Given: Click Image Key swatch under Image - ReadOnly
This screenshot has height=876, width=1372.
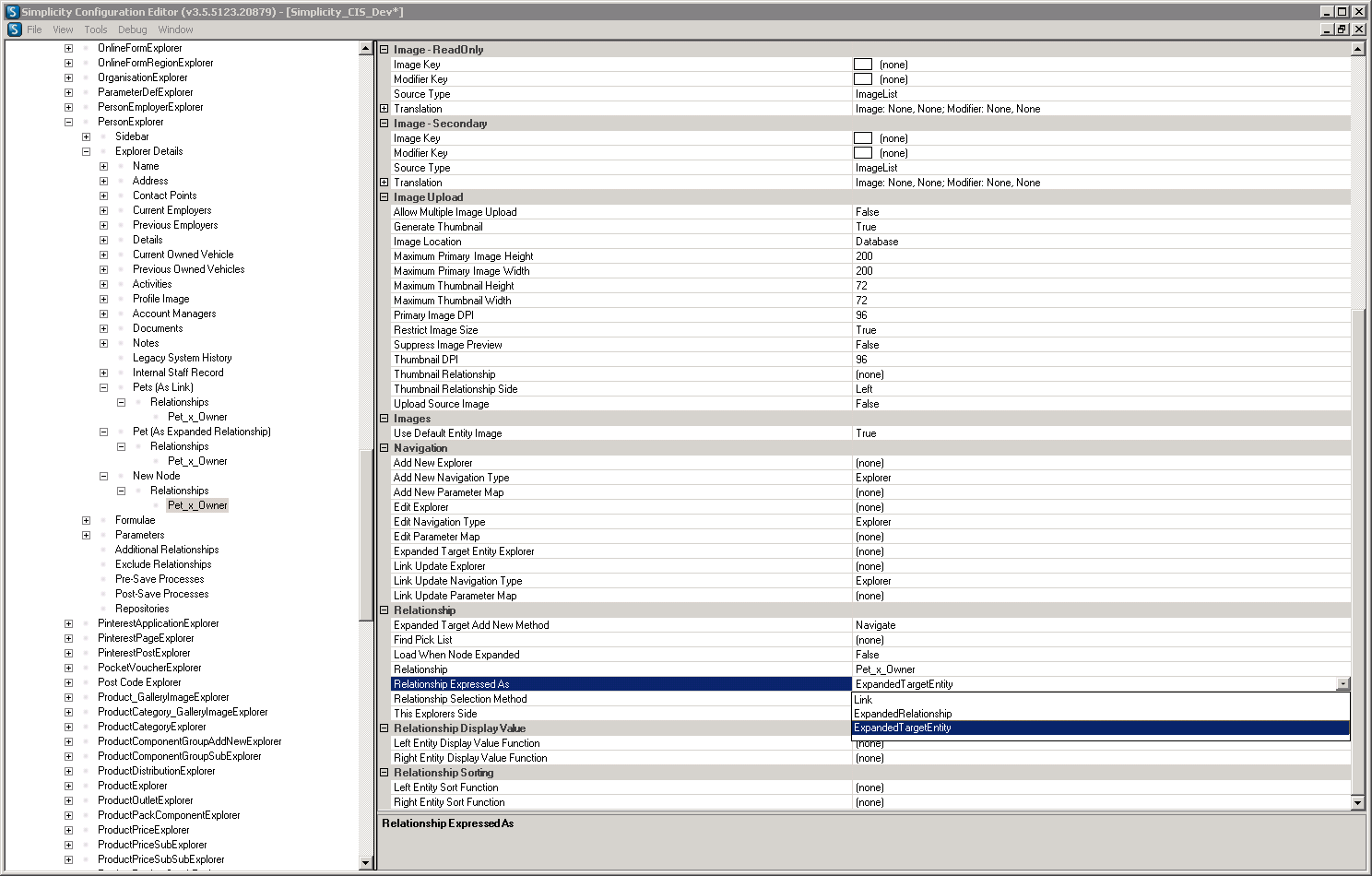Looking at the screenshot, I should [x=863, y=65].
